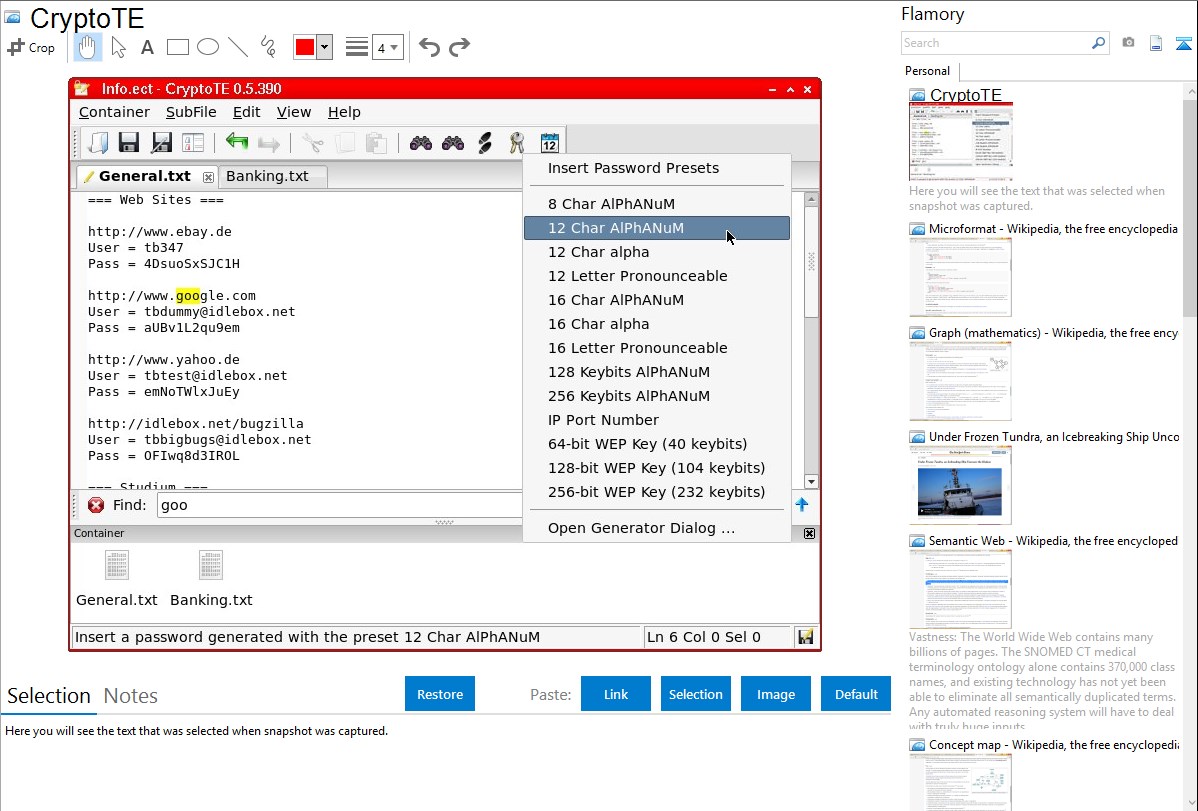1198x811 pixels.
Task: Click the redo arrow
Action: [x=459, y=47]
